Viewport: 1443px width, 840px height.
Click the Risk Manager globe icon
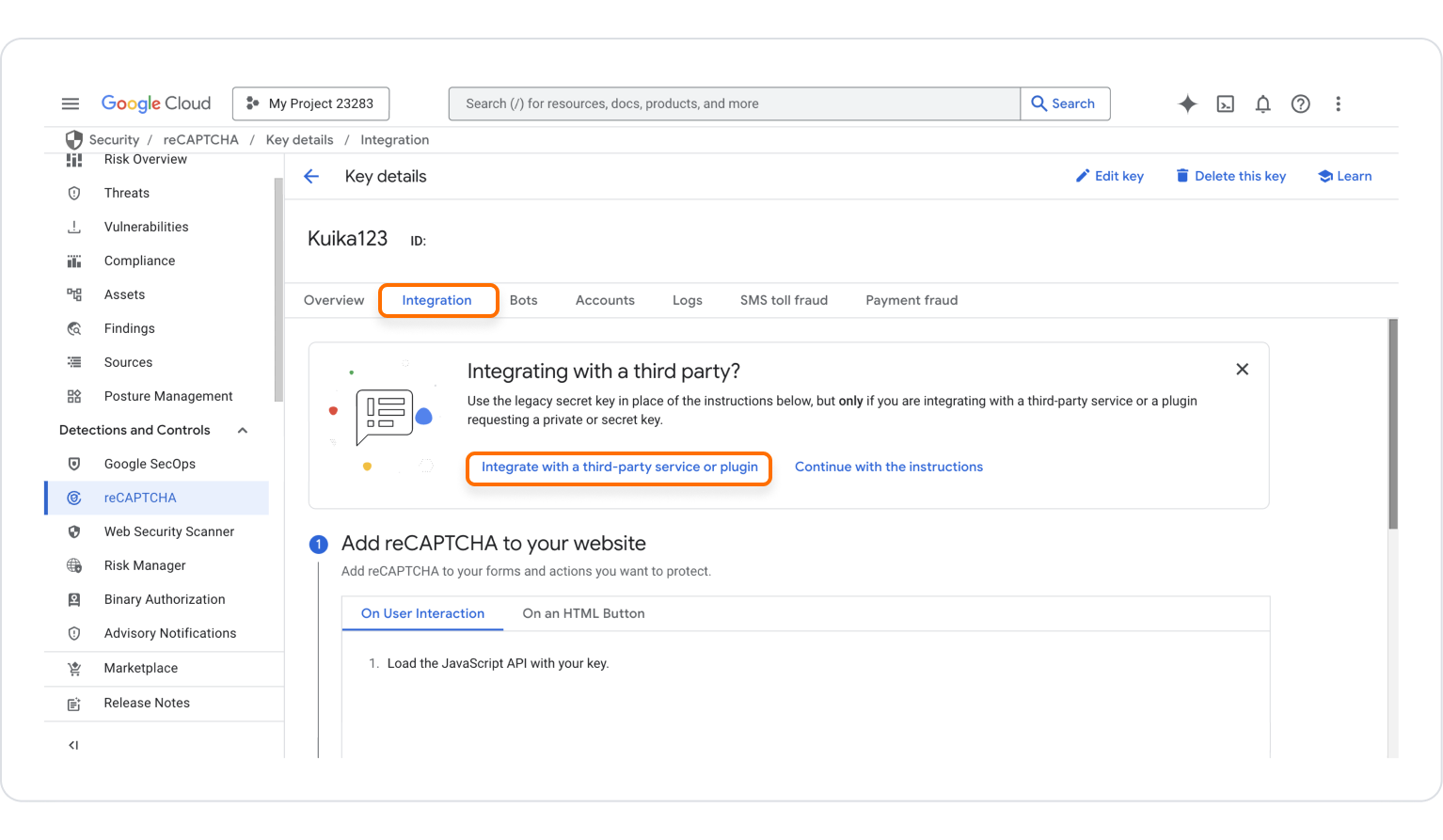coord(74,565)
